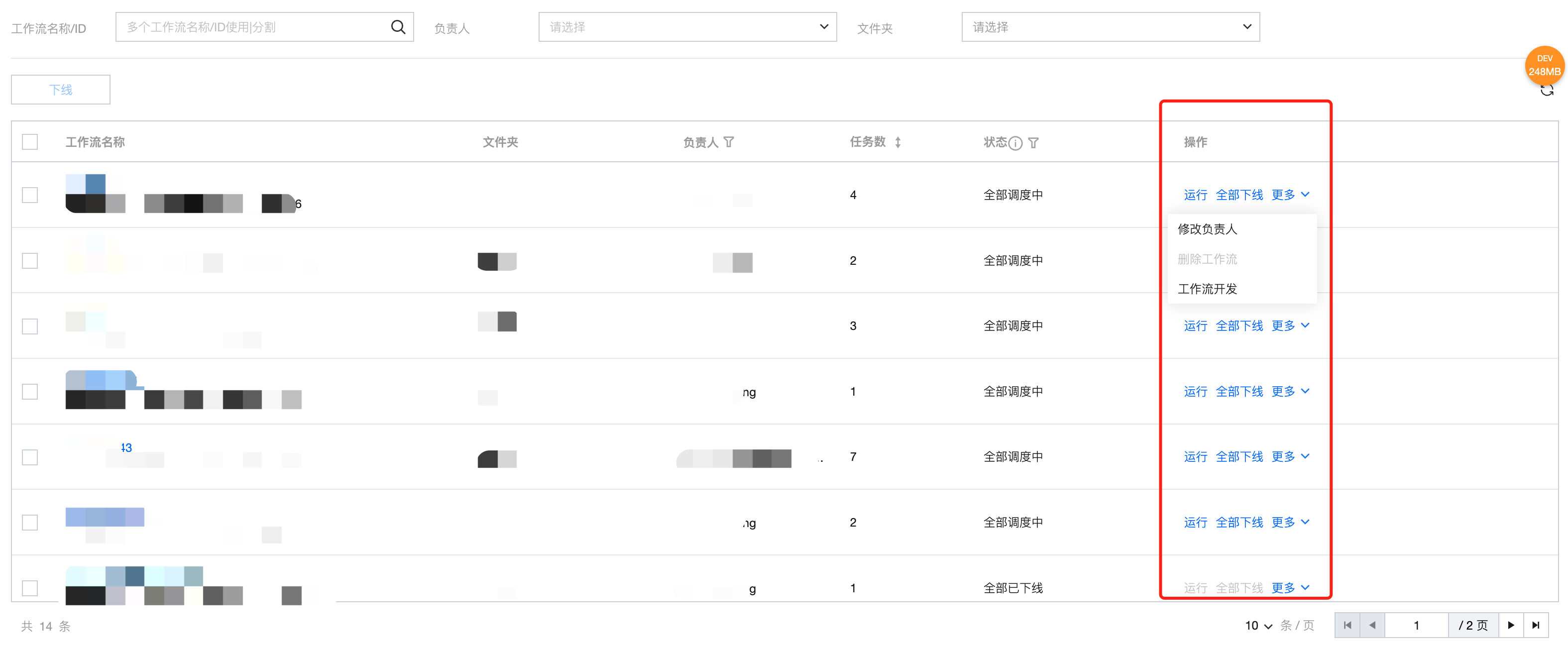Select 工作流开发 from the menu
The image size is (1568, 652).
click(x=1207, y=289)
